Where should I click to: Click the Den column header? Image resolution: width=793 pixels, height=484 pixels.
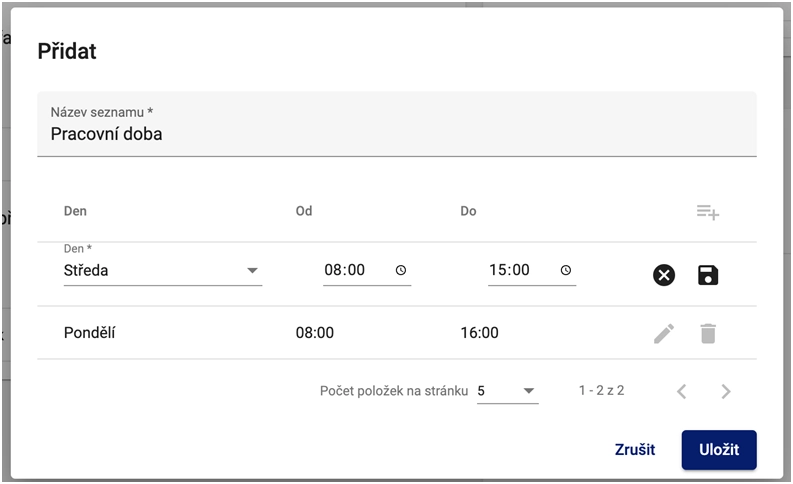tap(75, 211)
